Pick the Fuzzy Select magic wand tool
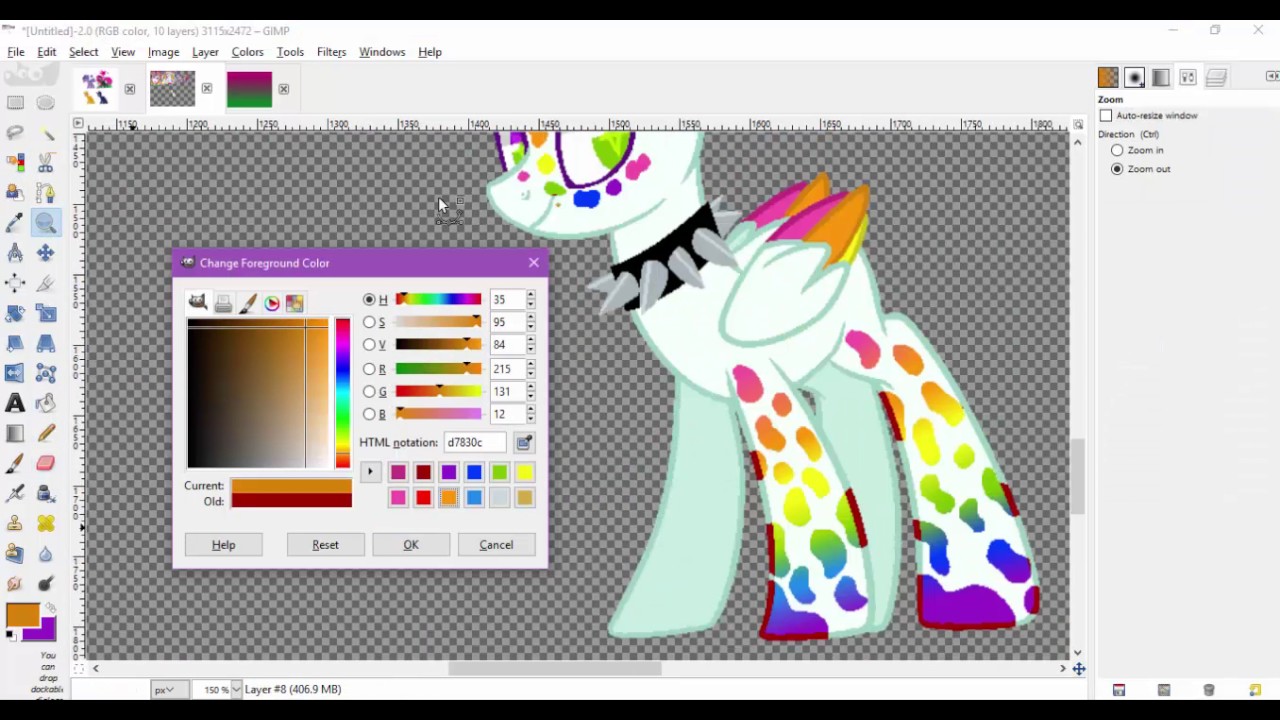Viewport: 1280px width, 720px height. [45, 132]
